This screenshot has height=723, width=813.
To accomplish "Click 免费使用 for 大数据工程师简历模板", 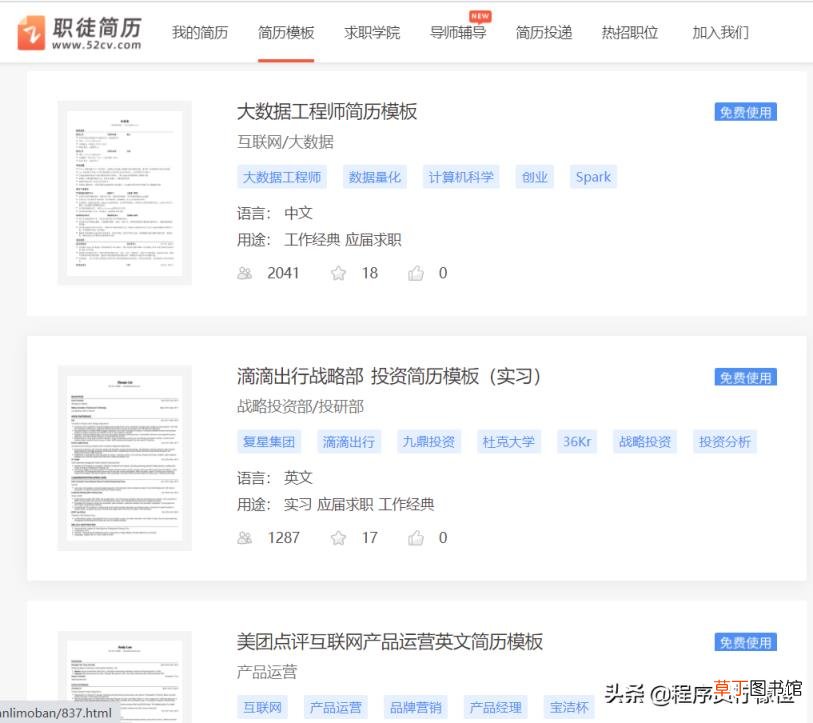I will click(746, 112).
